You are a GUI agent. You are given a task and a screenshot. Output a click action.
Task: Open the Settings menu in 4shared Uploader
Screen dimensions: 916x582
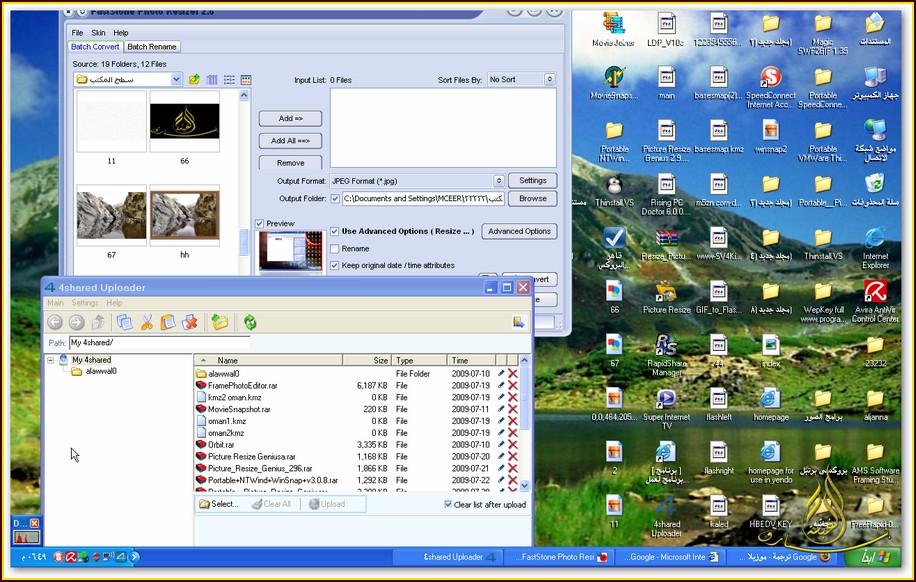click(x=85, y=303)
